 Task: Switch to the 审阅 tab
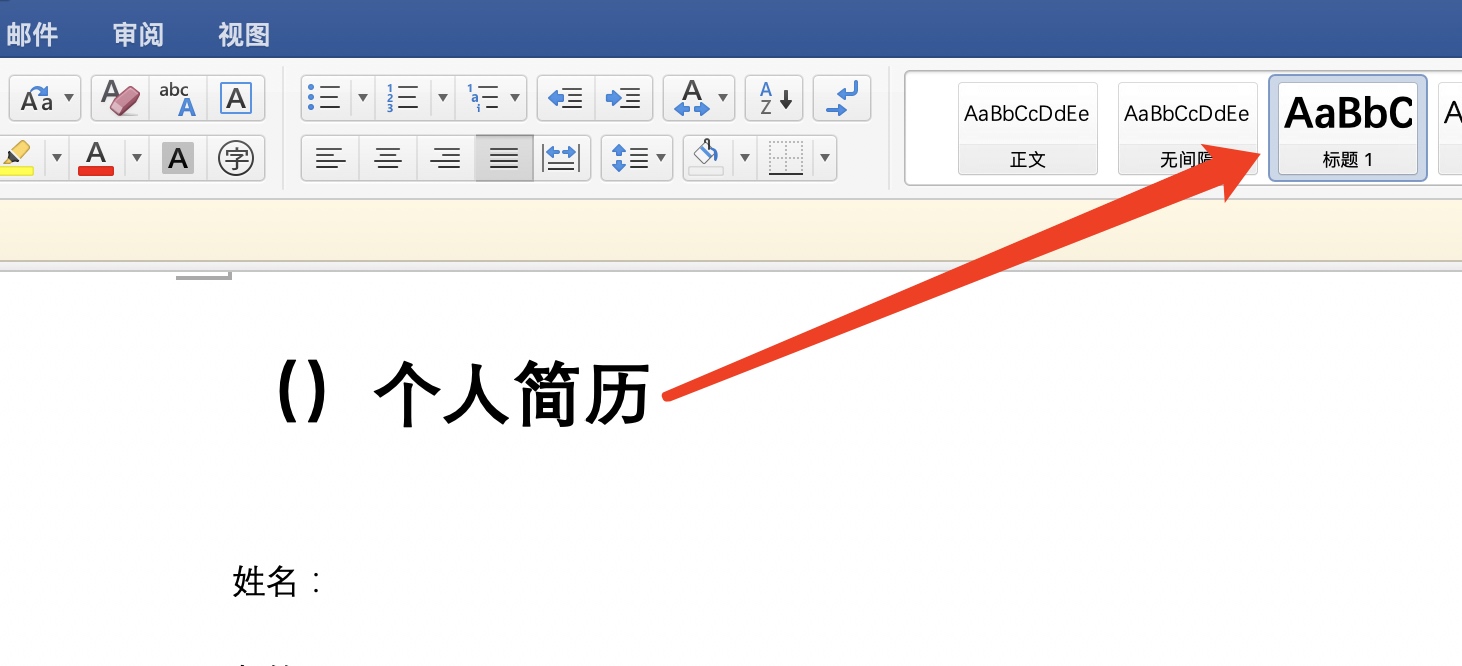(x=138, y=35)
